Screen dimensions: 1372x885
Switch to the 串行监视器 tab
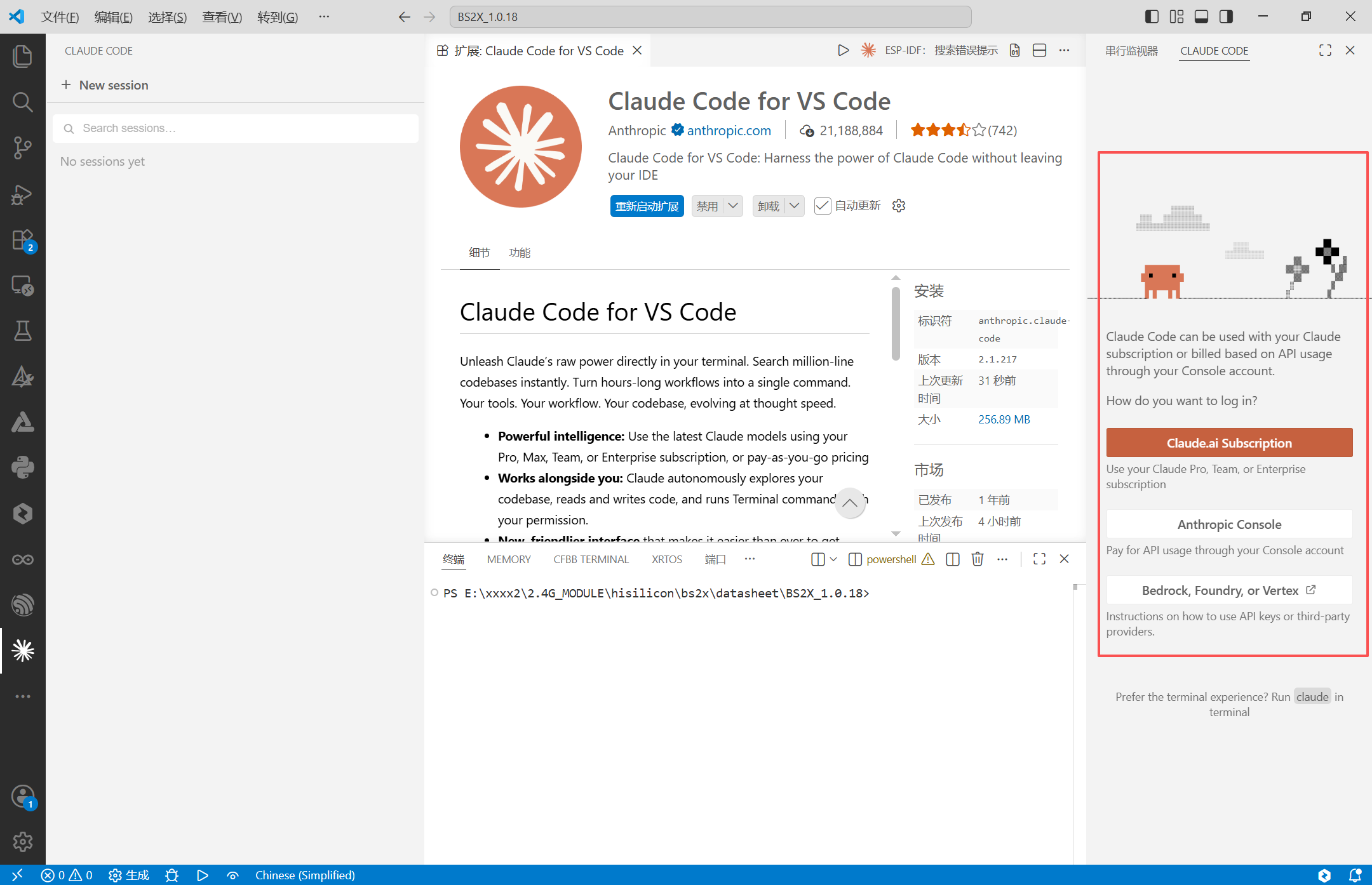[1131, 51]
